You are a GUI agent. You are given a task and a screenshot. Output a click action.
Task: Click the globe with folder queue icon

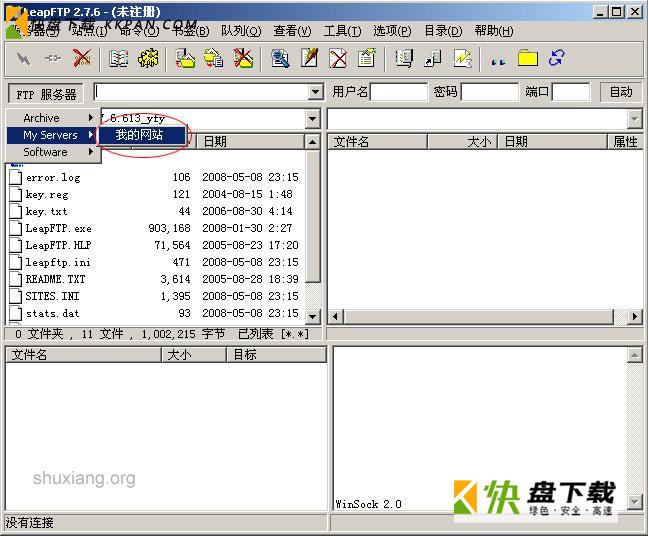tap(214, 58)
